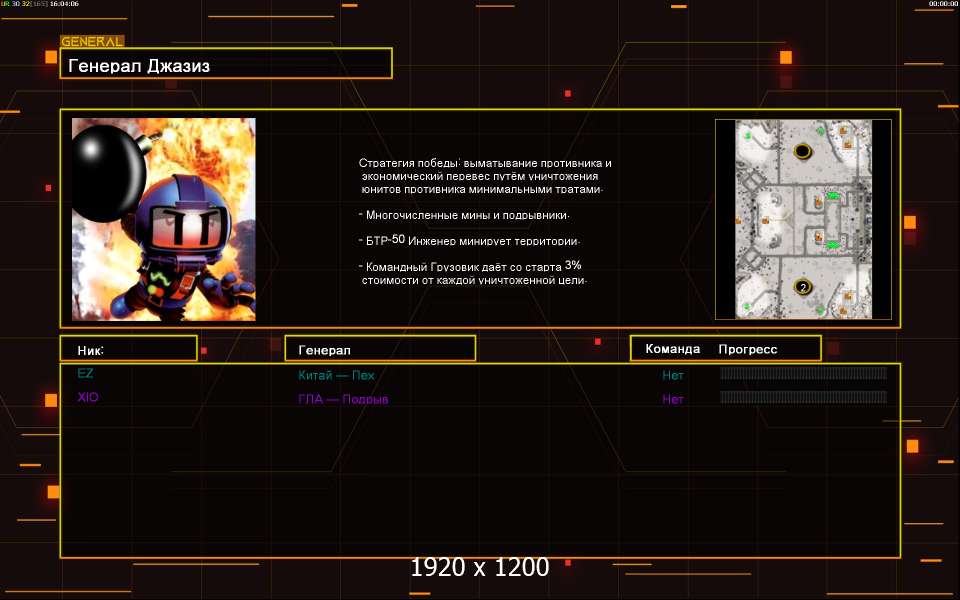
Task: Click the Генерал Джазиз title box
Action: [226, 64]
